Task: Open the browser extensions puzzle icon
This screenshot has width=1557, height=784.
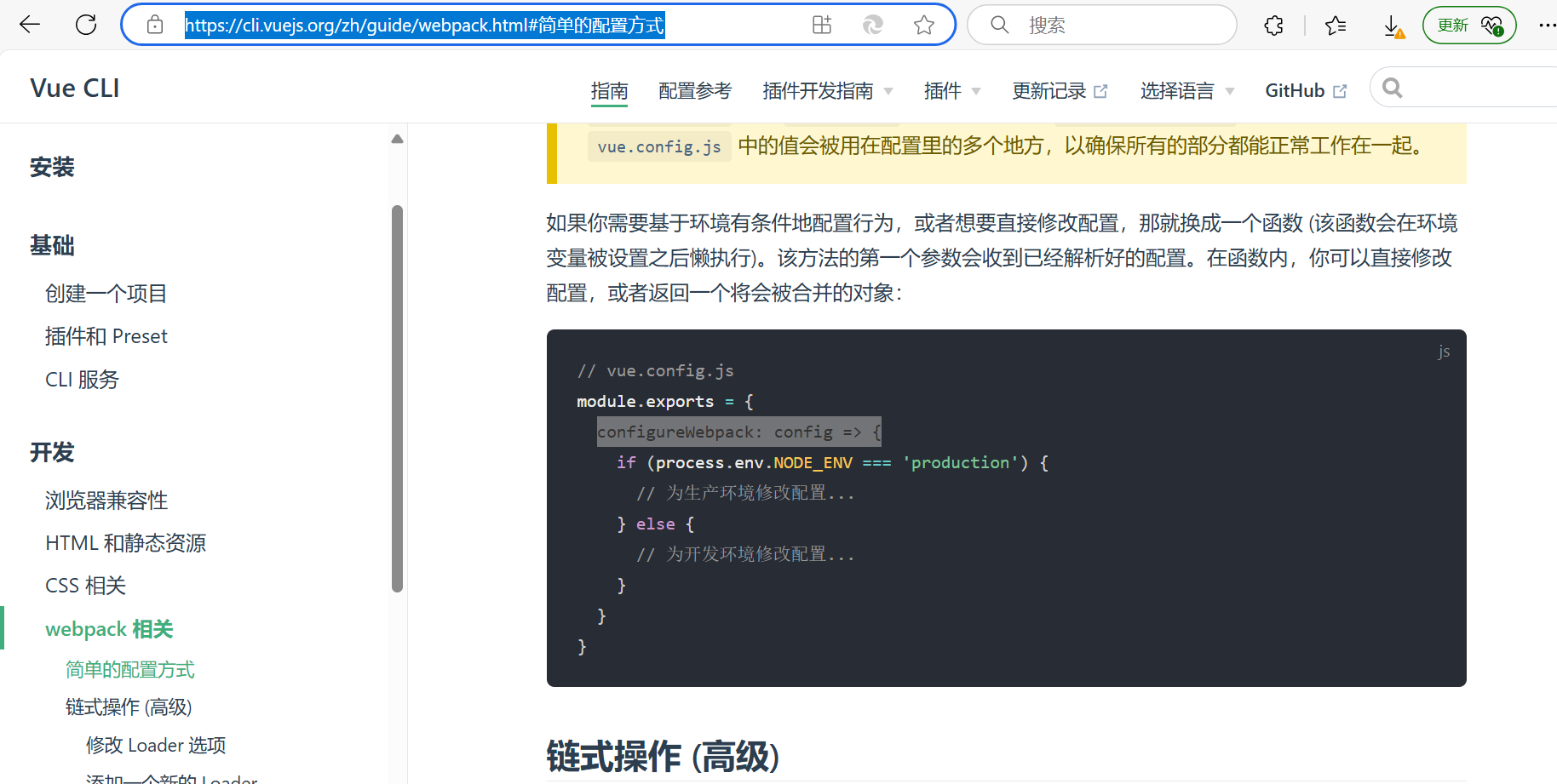Action: (1273, 25)
